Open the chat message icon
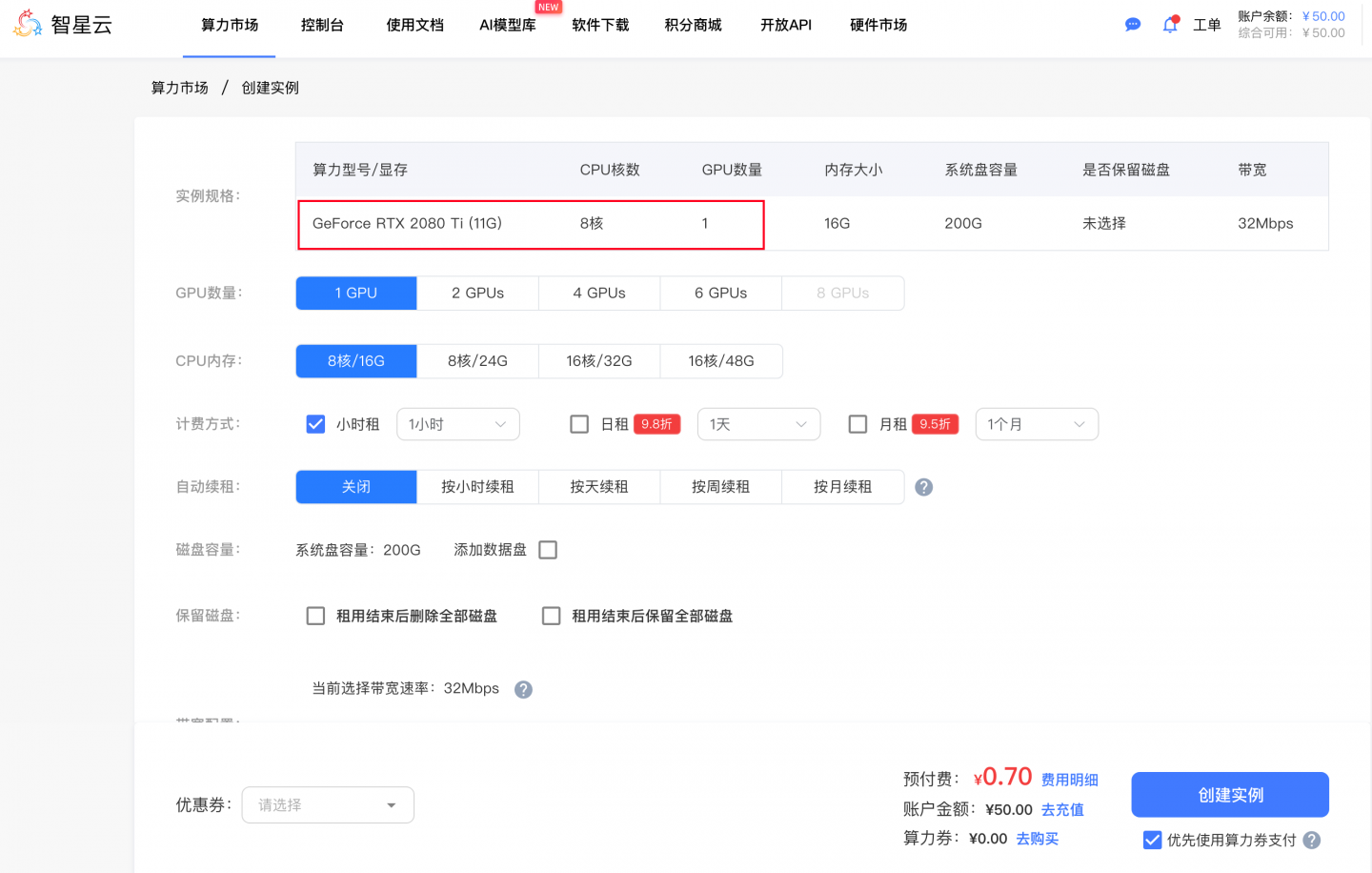Screen dimensions: 1372x873 [x=1133, y=25]
